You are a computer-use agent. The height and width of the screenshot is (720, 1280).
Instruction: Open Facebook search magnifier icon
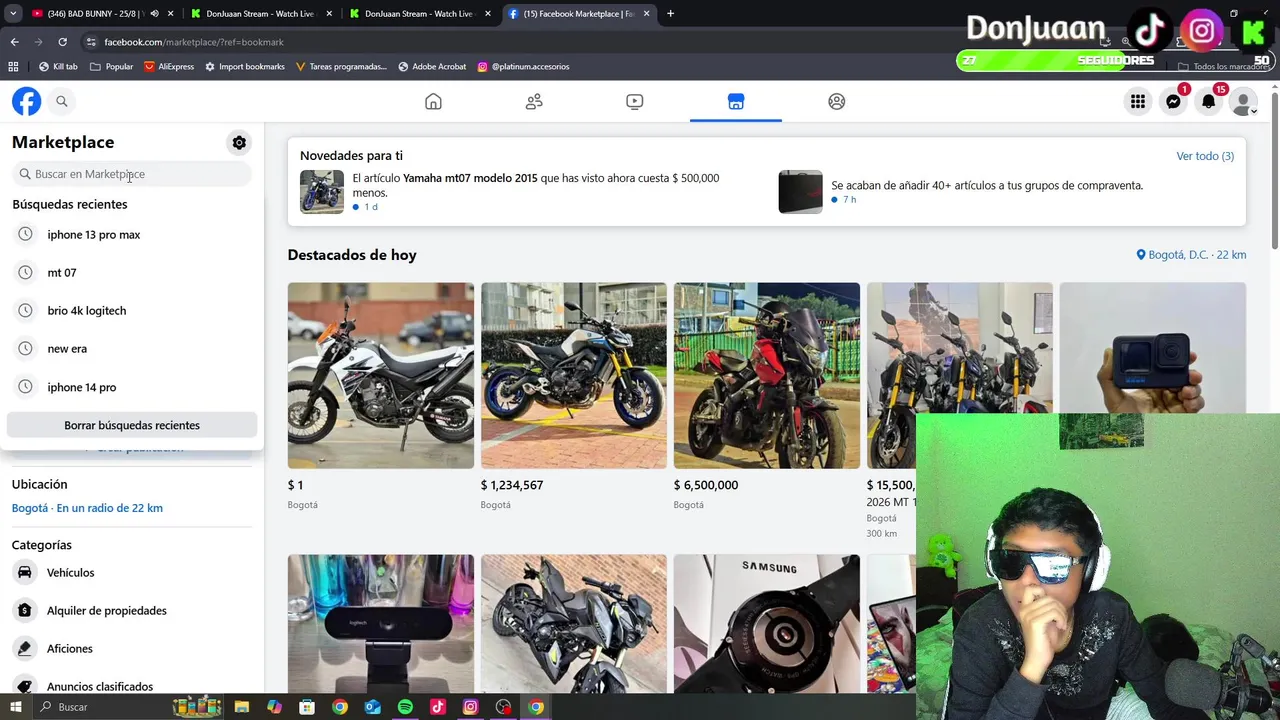click(62, 101)
